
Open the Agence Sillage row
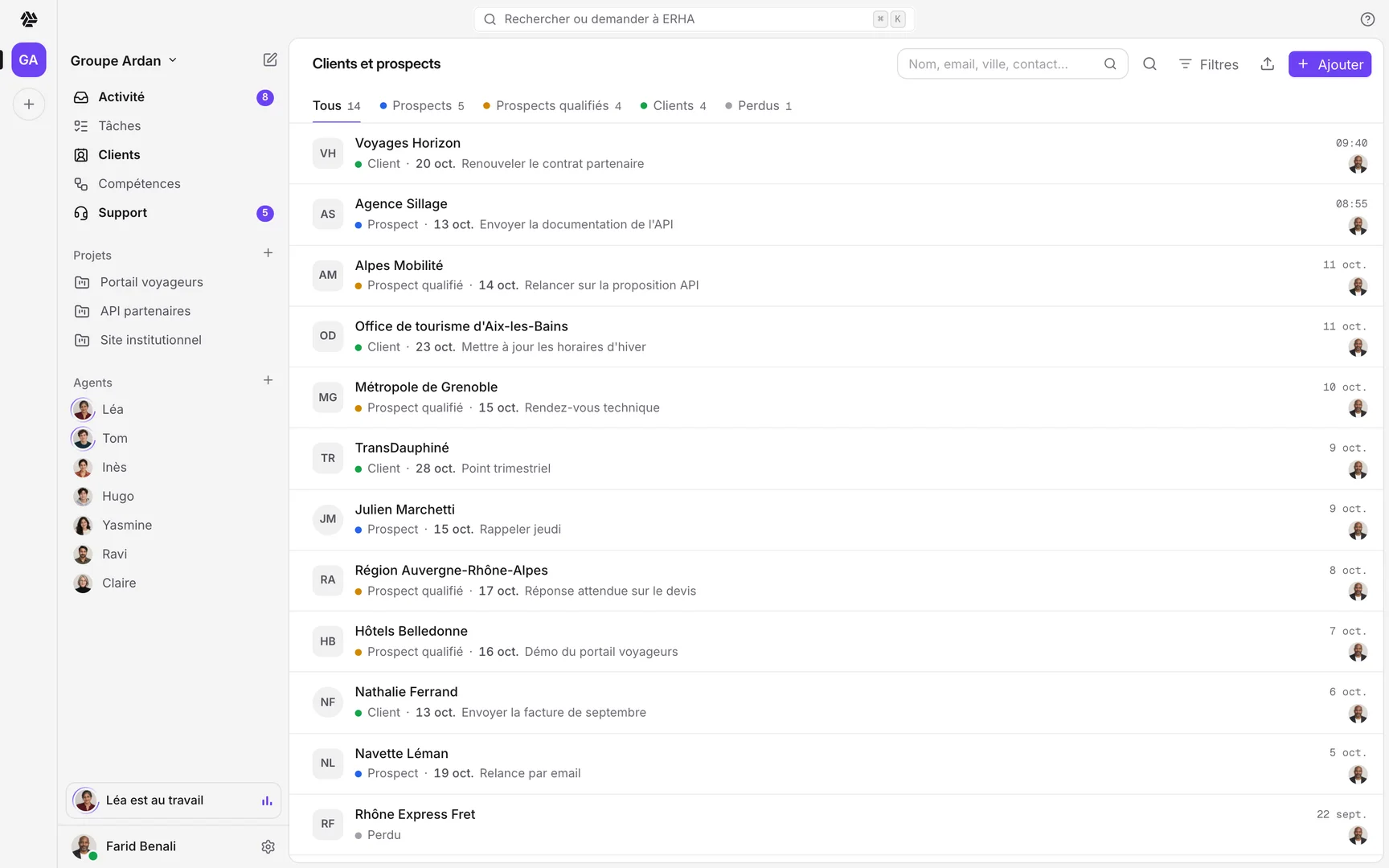(x=836, y=215)
